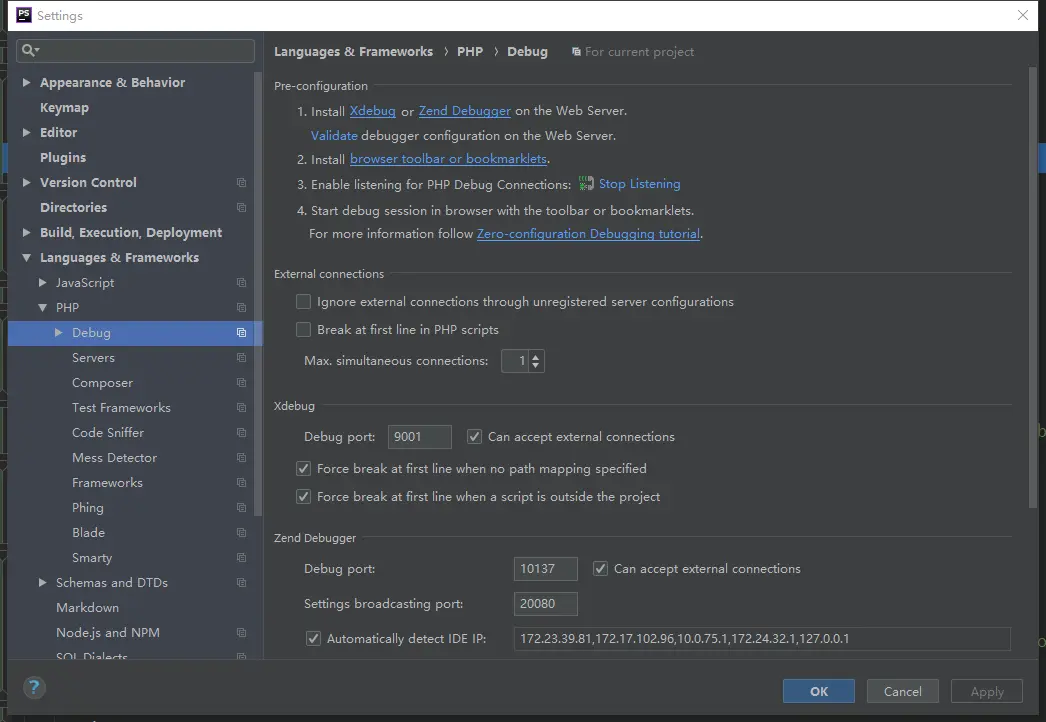Open the help question mark button

(x=34, y=687)
